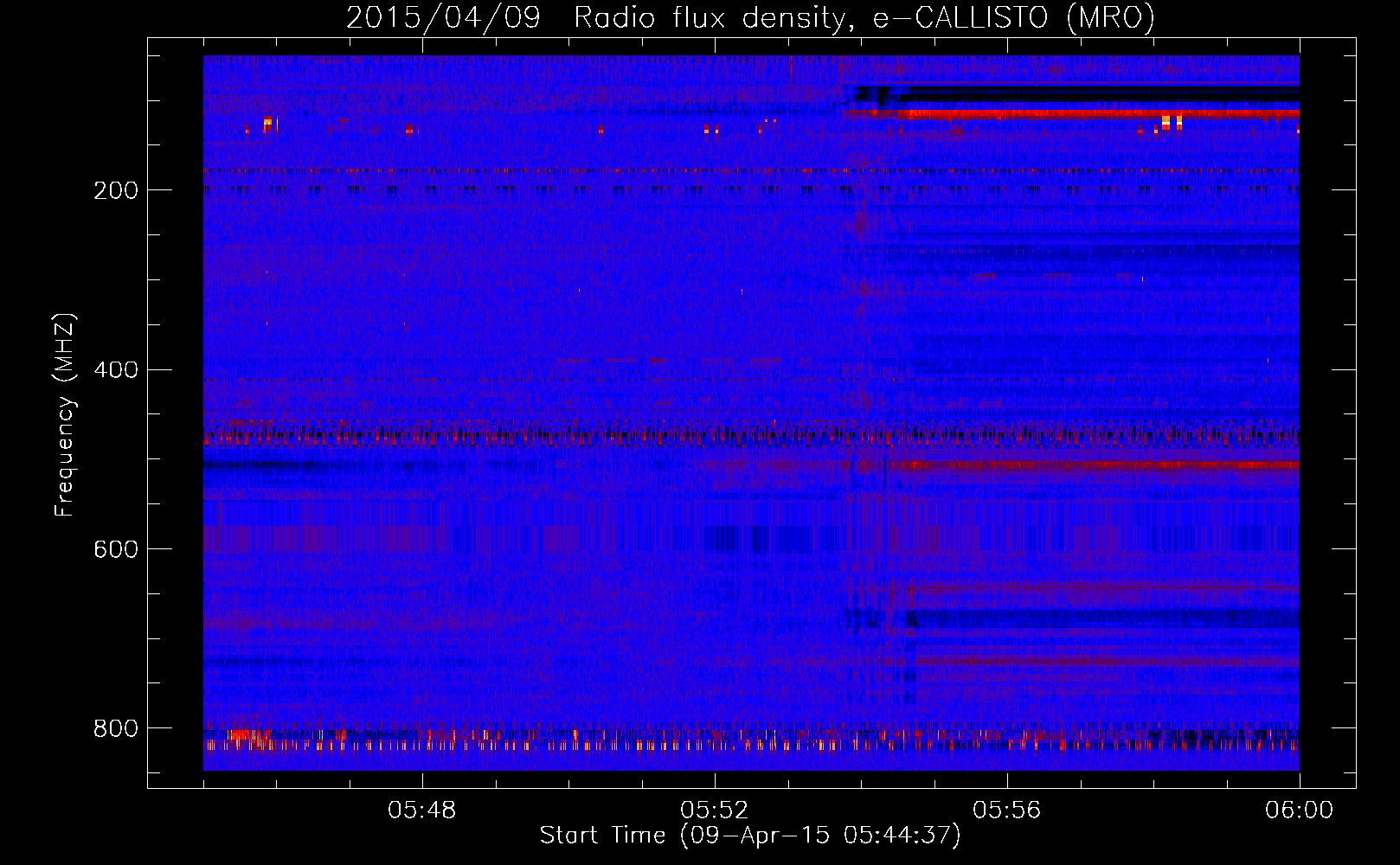Click the 05:52 time tick label
The width and height of the screenshot is (1400, 865).
point(715,811)
